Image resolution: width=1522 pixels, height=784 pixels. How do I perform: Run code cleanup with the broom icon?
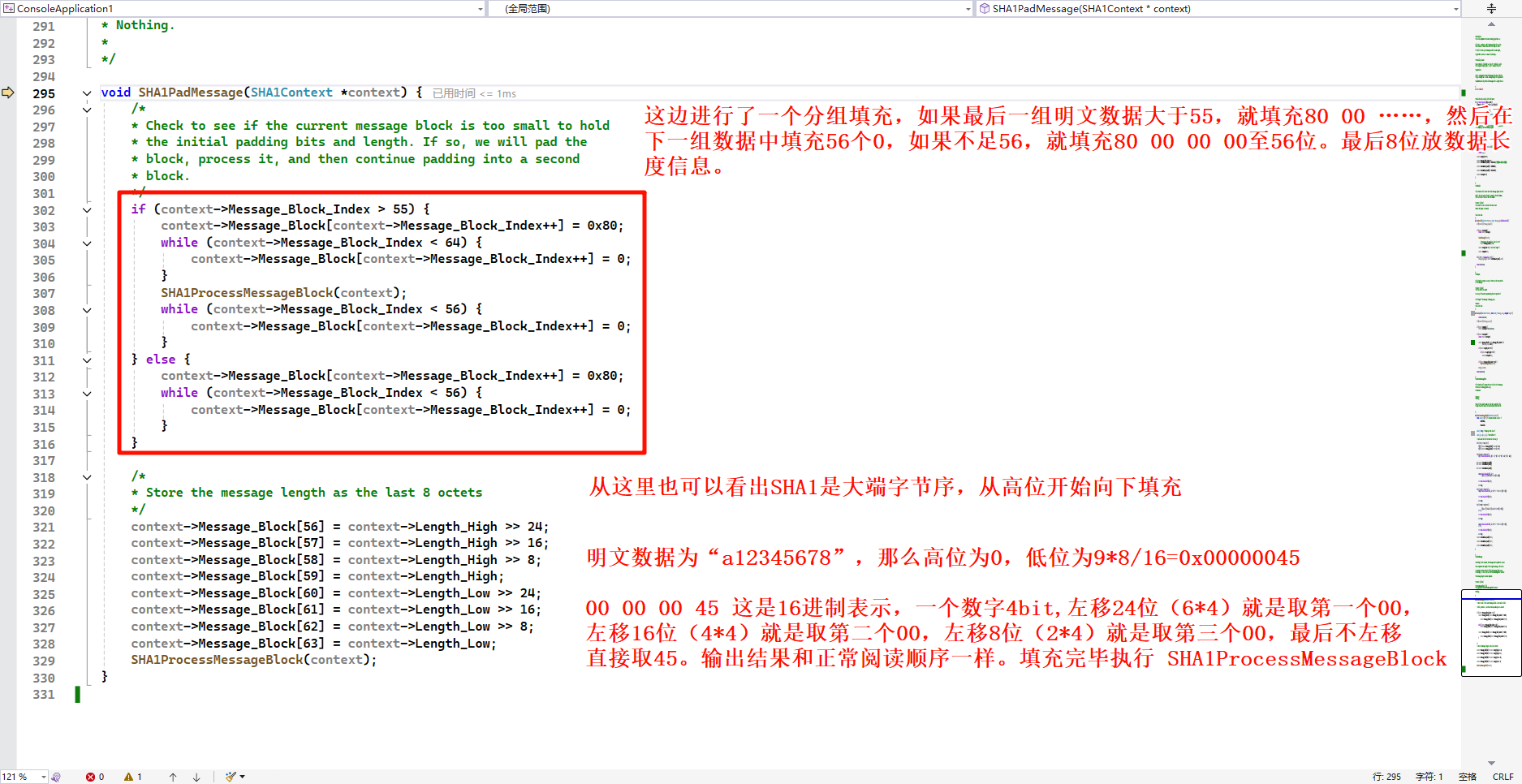(x=231, y=777)
